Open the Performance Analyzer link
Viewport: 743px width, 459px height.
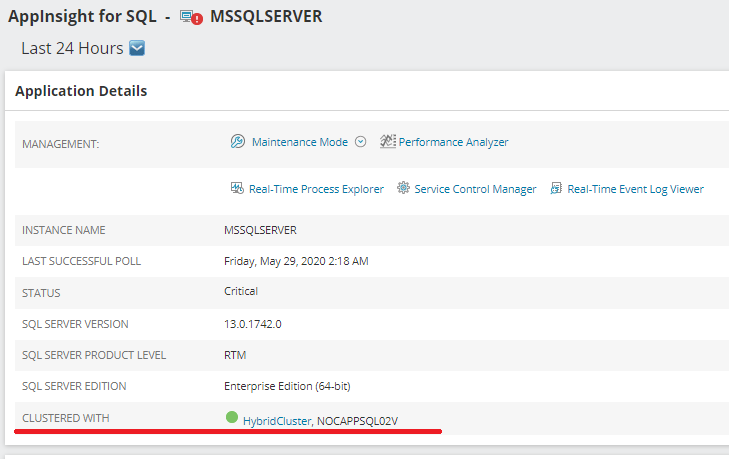(453, 142)
